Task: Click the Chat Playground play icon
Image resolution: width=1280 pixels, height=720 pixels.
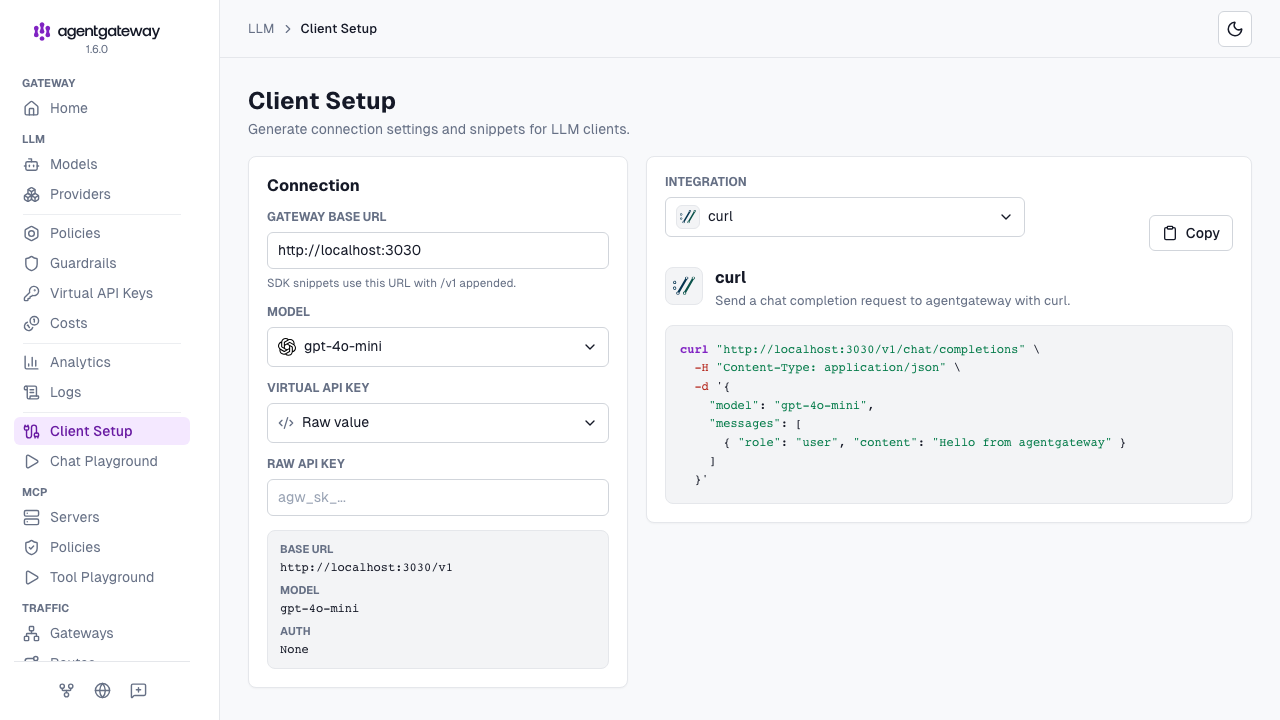Action: [x=32, y=461]
